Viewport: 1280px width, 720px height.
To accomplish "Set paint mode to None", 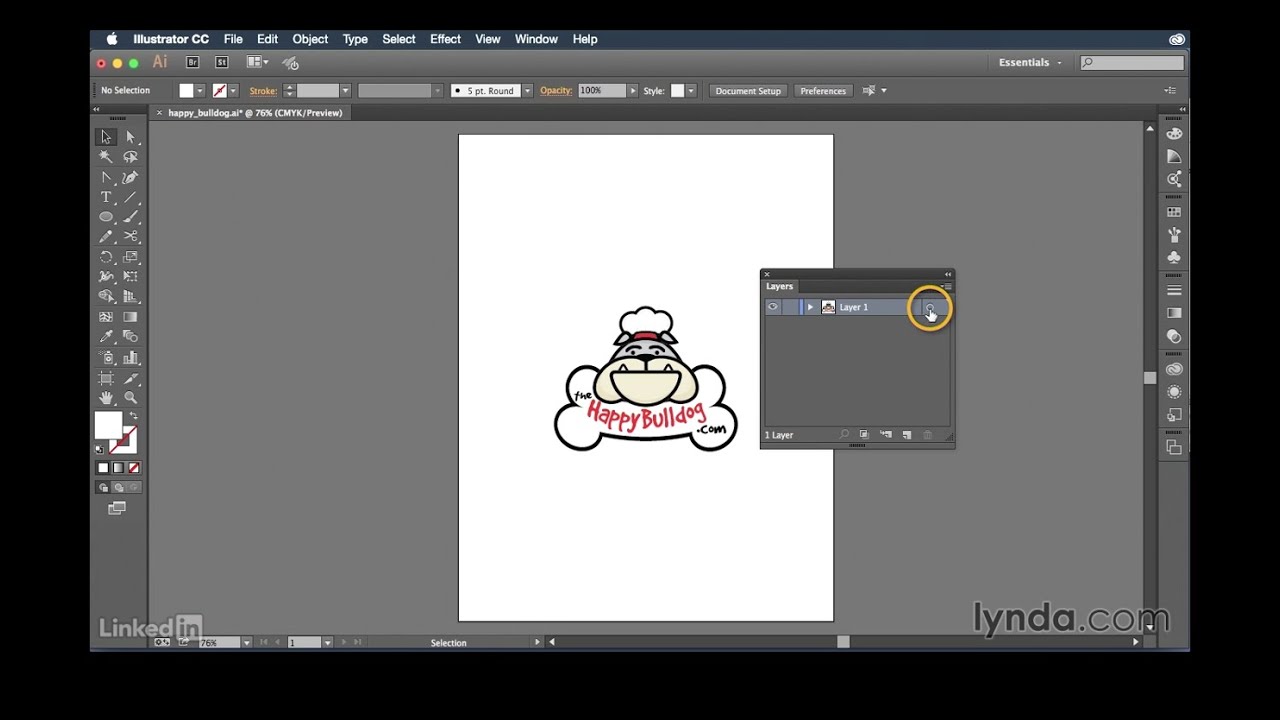I will [x=134, y=467].
